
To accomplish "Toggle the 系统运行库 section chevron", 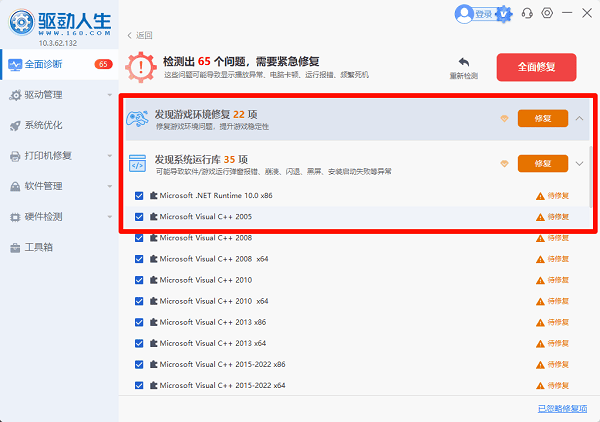I will (580, 164).
